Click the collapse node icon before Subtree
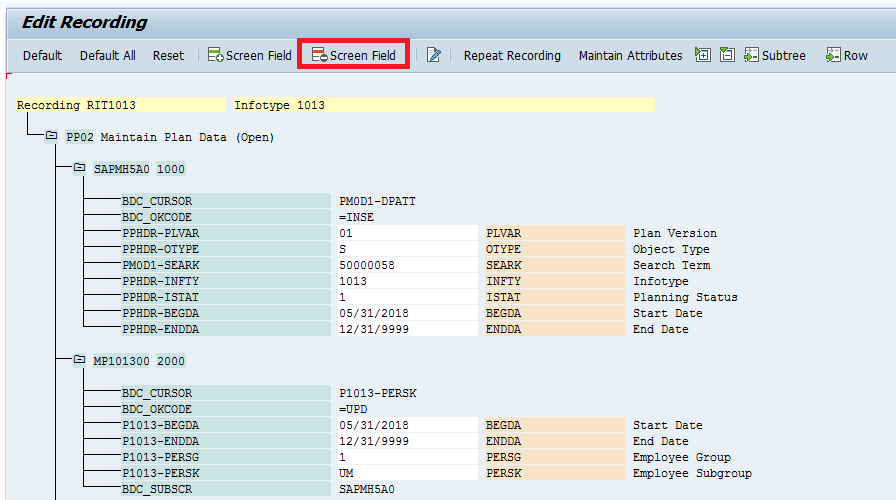The width and height of the screenshot is (896, 500). (x=727, y=55)
